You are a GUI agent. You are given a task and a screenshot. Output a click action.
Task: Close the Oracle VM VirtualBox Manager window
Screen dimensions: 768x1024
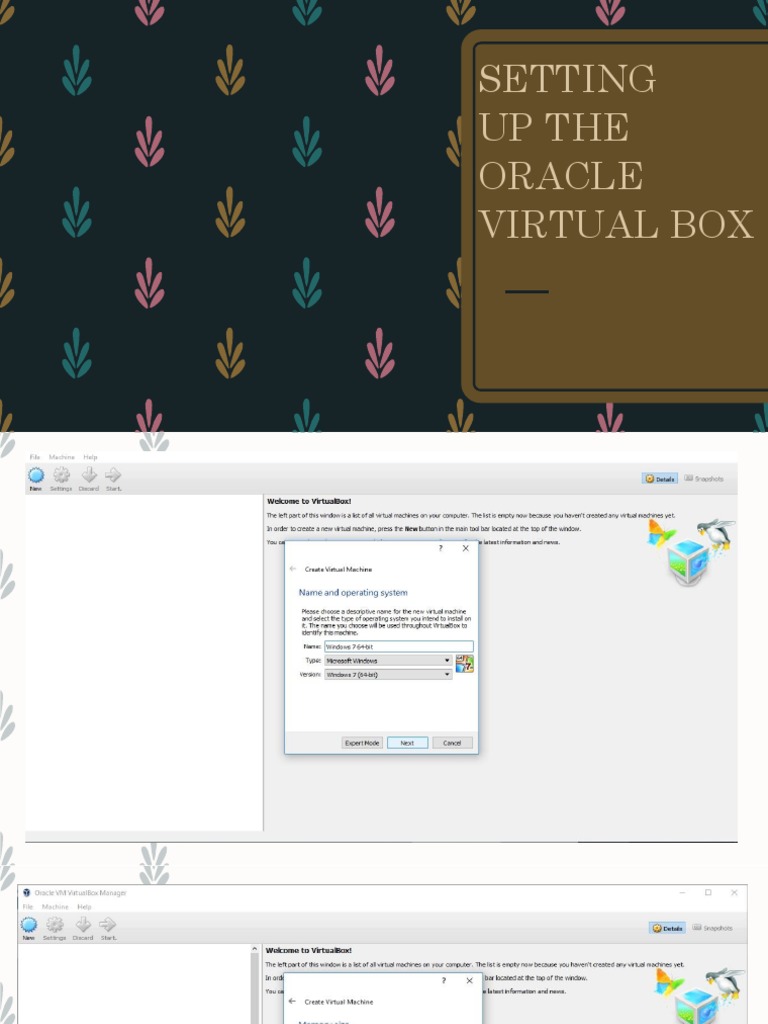pyautogui.click(x=734, y=893)
